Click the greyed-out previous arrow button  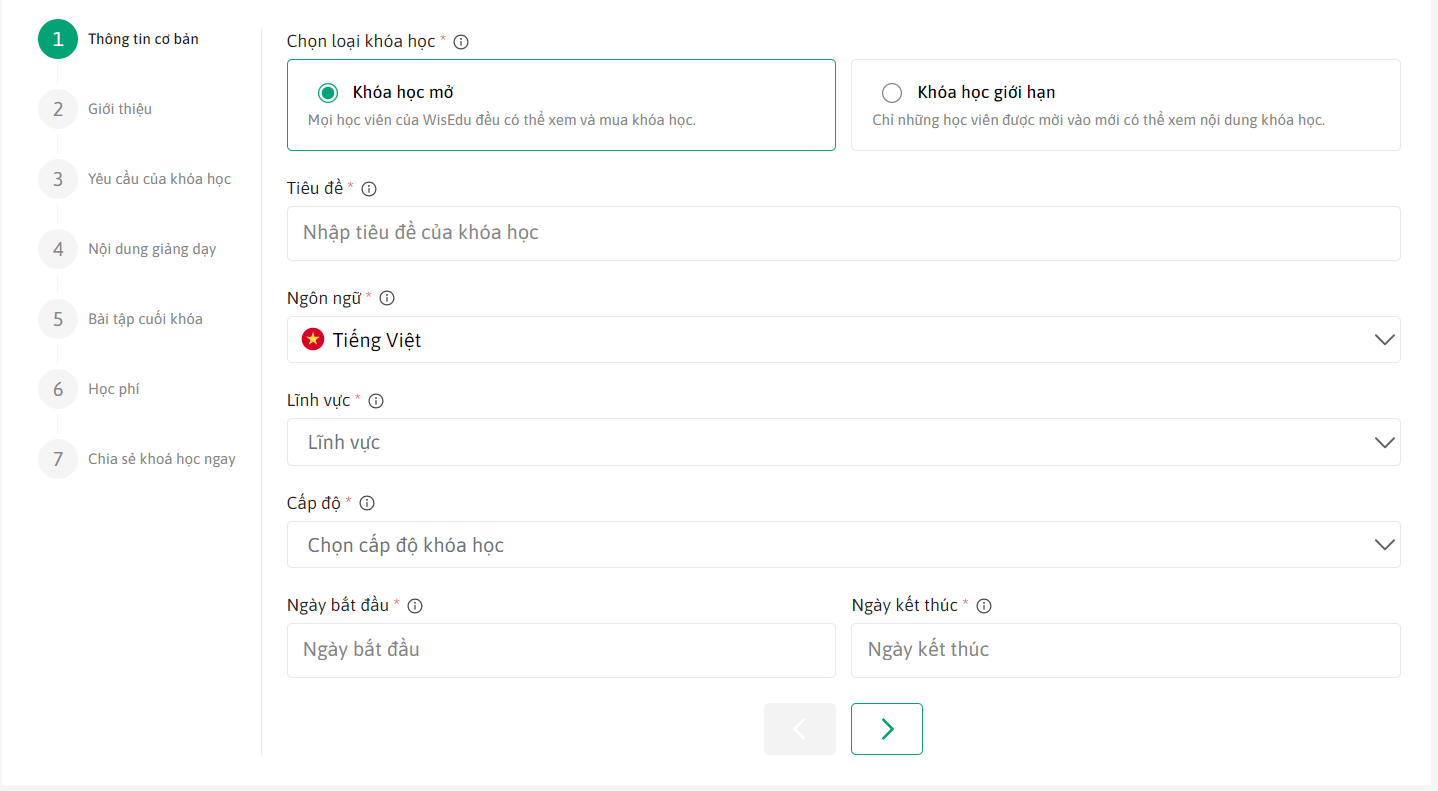tap(799, 729)
